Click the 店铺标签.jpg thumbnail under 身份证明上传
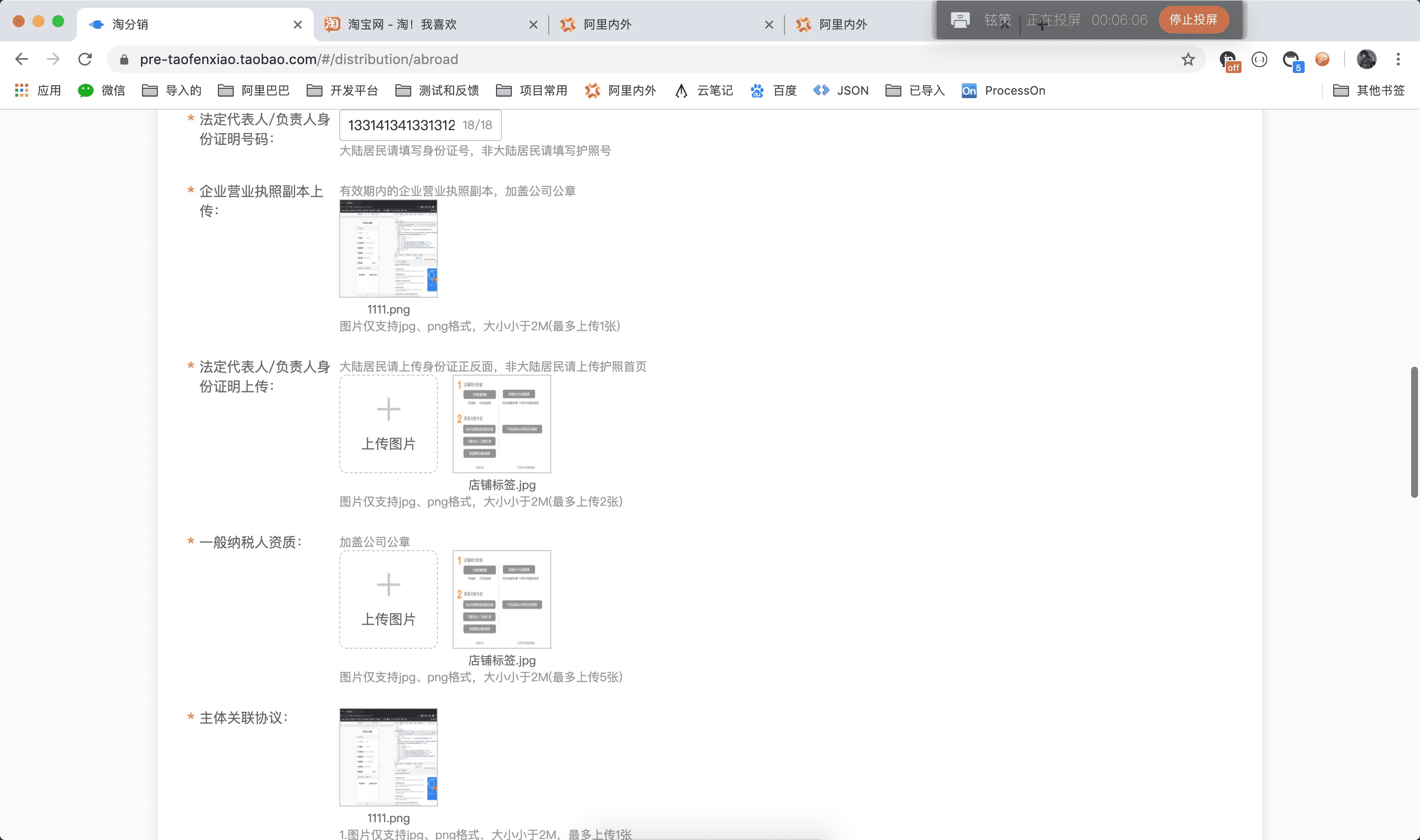 501,424
